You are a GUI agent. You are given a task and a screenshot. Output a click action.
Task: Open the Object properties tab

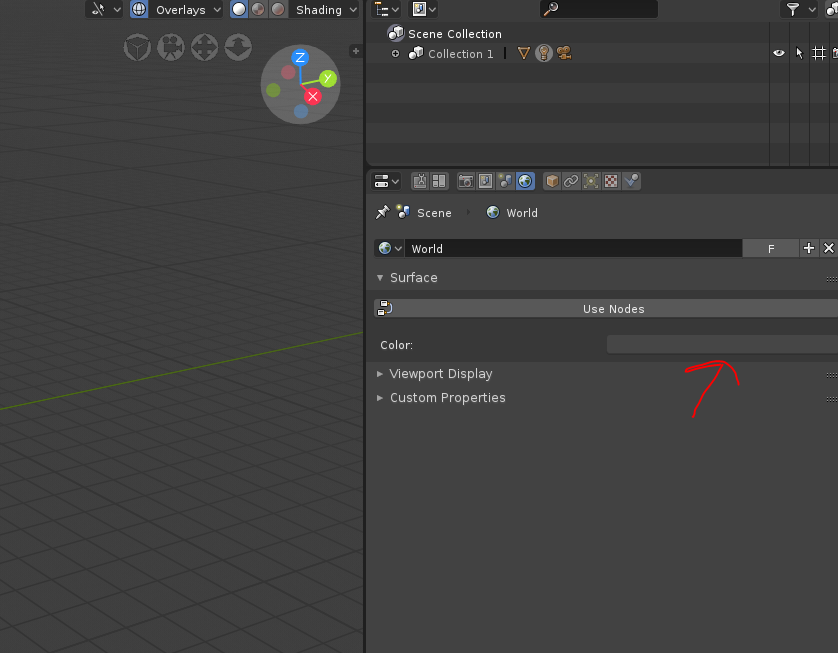click(552, 182)
